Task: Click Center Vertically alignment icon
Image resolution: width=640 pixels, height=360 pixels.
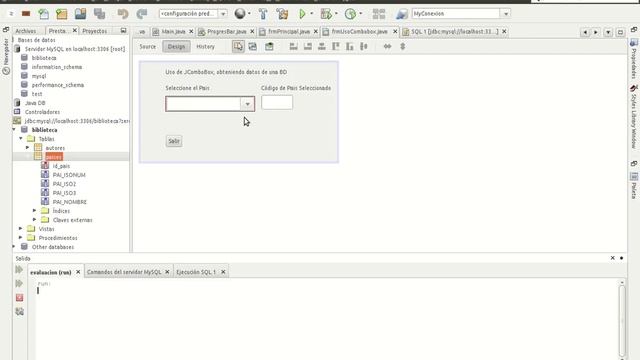Action: point(364,47)
